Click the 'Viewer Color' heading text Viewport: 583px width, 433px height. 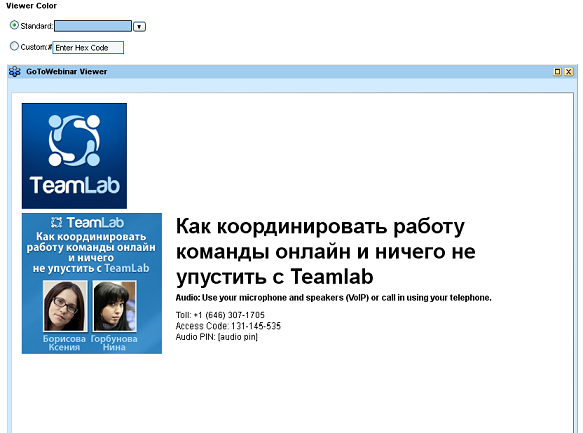pyautogui.click(x=32, y=6)
